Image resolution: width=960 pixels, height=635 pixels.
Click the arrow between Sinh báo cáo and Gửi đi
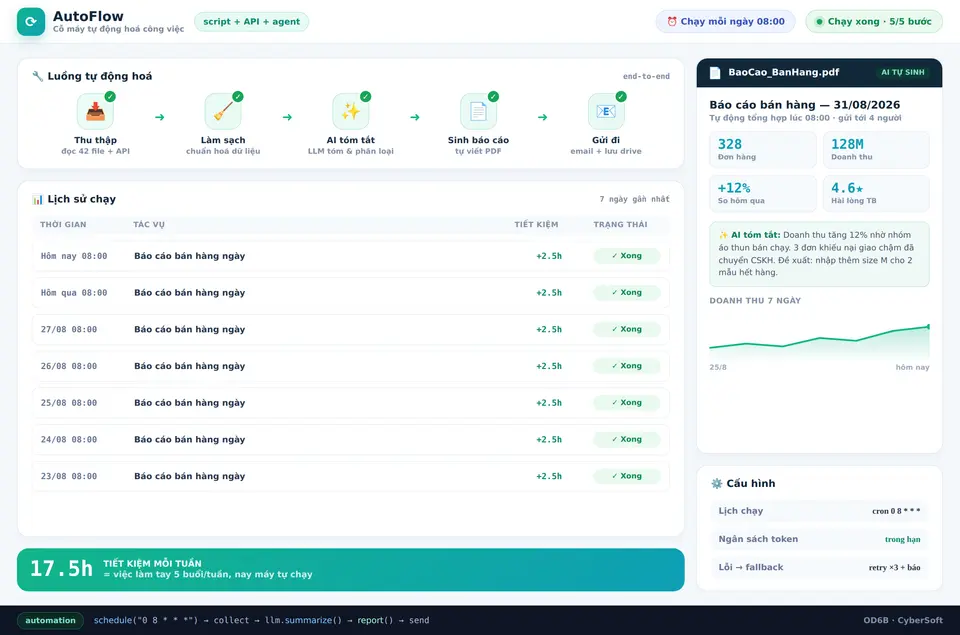542,117
